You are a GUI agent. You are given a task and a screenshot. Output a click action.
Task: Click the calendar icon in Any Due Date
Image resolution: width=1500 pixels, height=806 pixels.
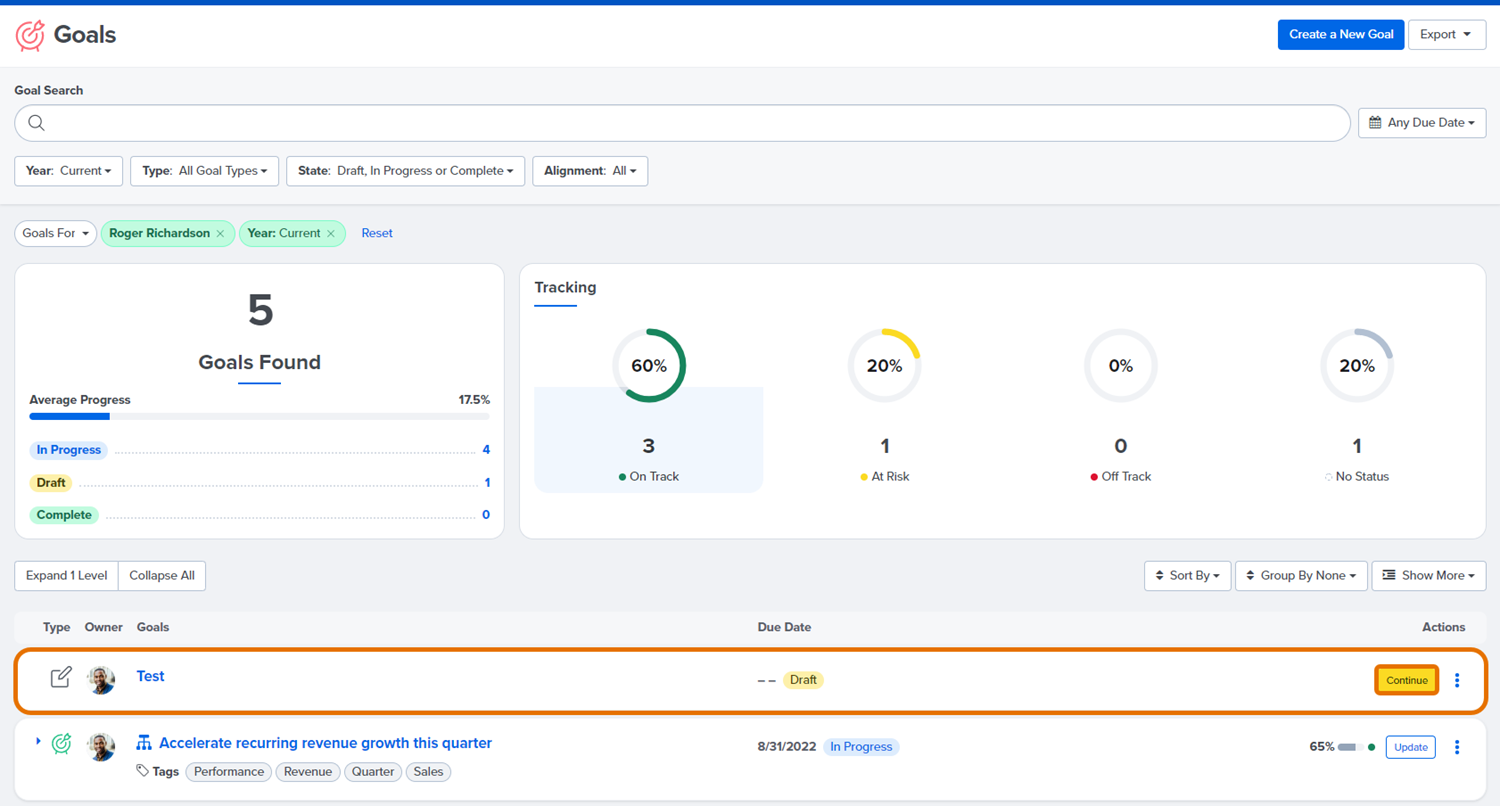click(1375, 122)
